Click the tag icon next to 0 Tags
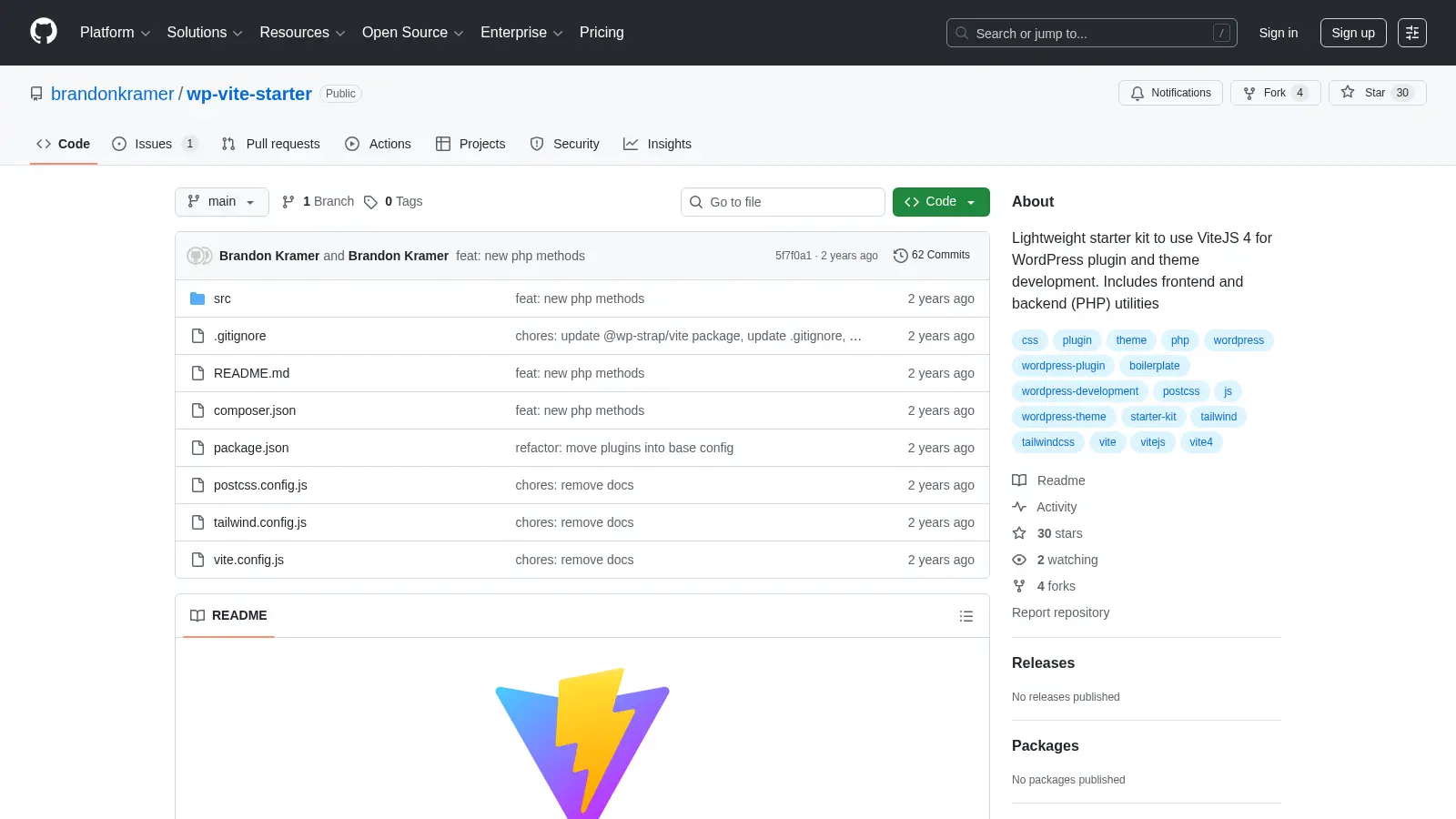Screen dimensions: 1456x819 click(370, 202)
